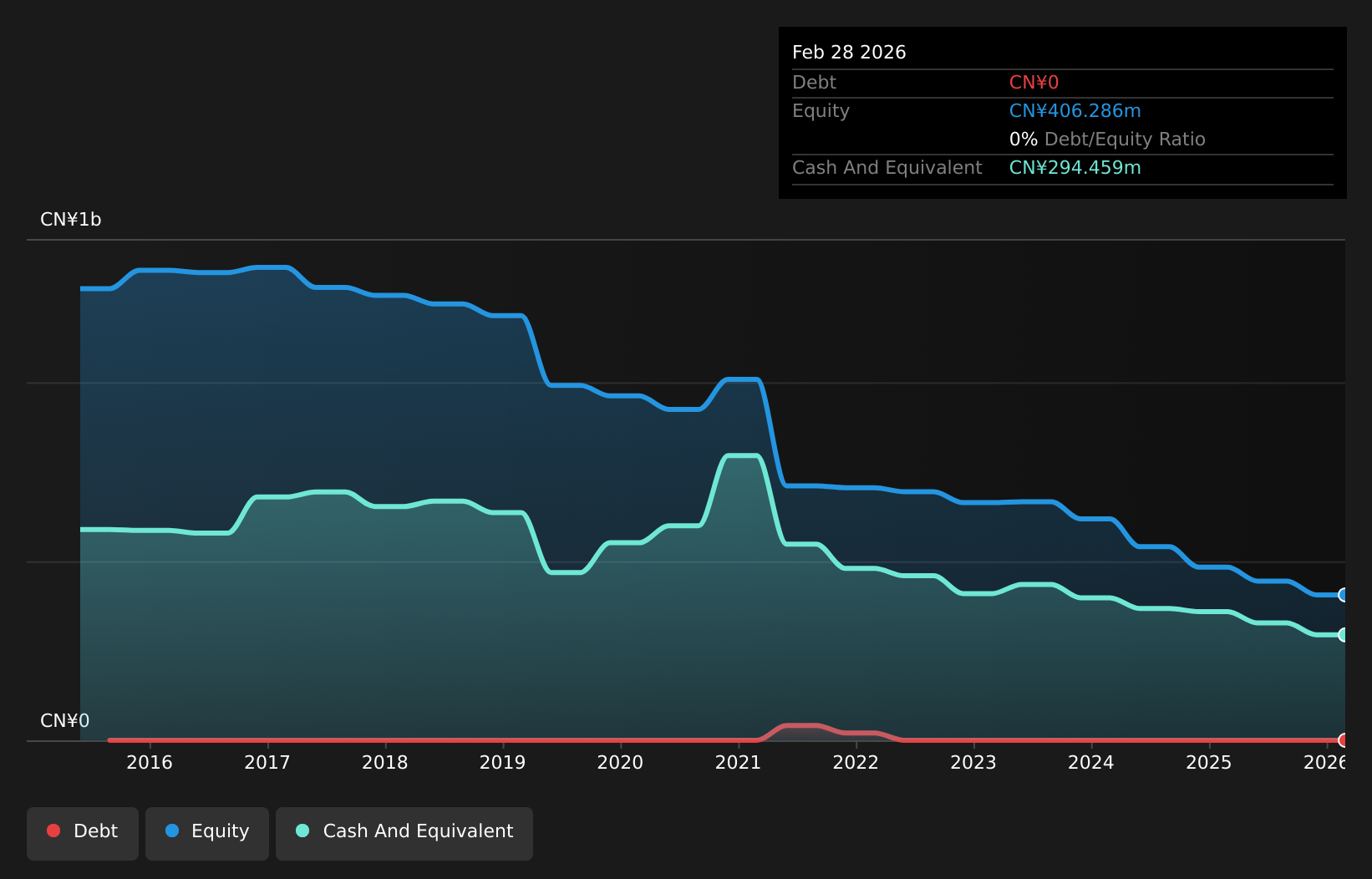
Task: Click the 2021 x-axis label
Action: point(739,763)
